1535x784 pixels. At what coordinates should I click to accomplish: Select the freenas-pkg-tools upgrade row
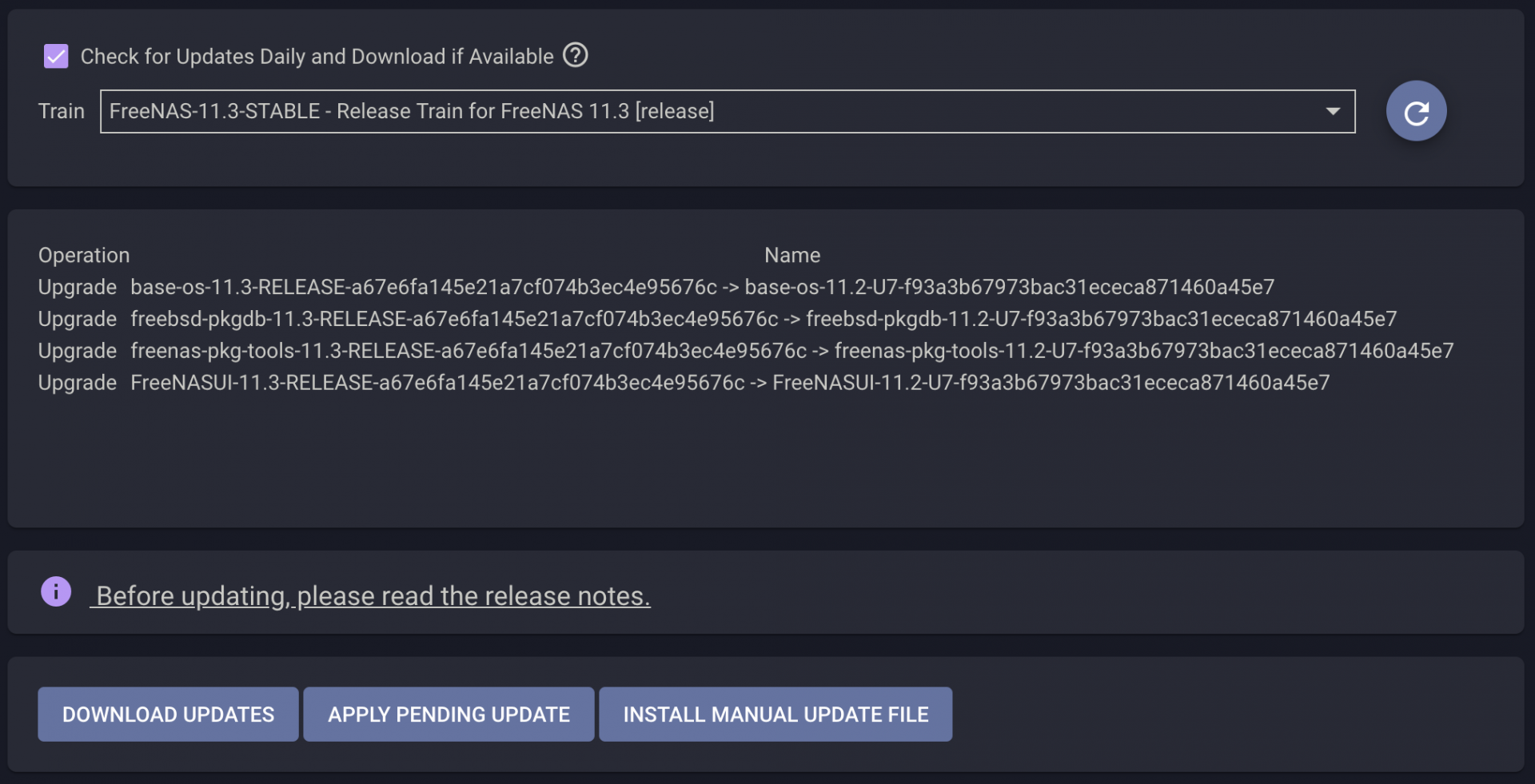point(746,351)
